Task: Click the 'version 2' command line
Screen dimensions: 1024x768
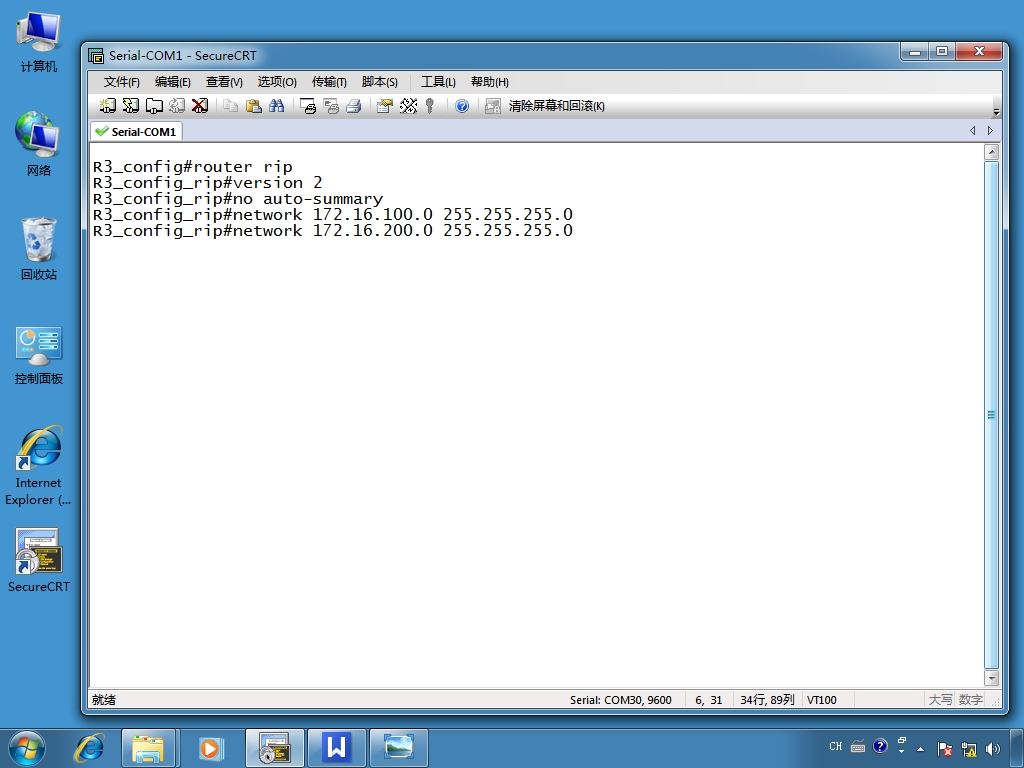Action: pos(208,183)
